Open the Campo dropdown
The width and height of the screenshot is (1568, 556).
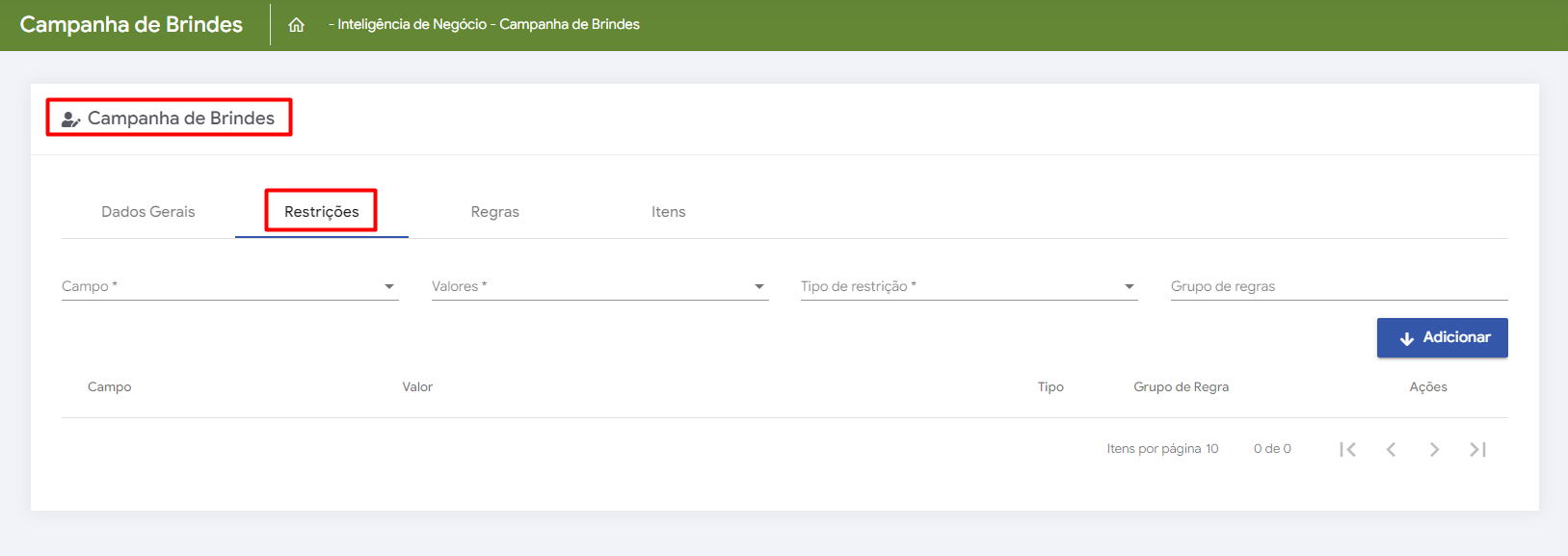229,286
